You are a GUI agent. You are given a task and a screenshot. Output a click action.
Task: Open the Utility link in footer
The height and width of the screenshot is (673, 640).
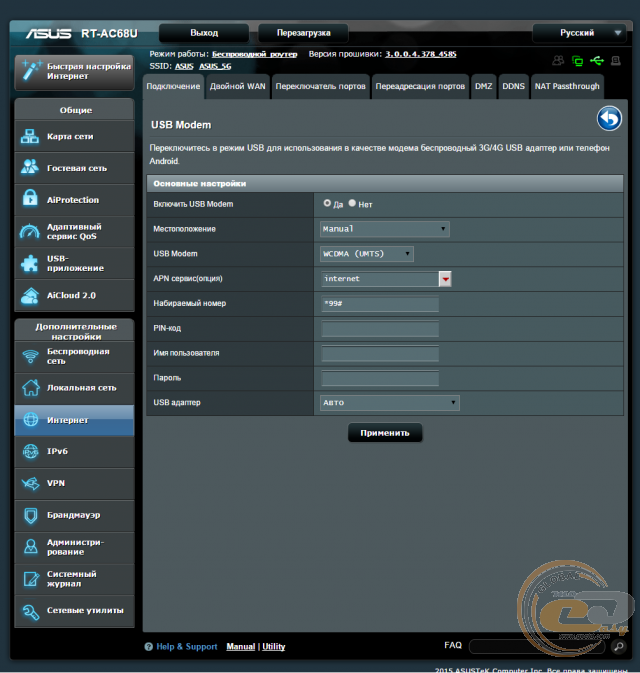274,647
